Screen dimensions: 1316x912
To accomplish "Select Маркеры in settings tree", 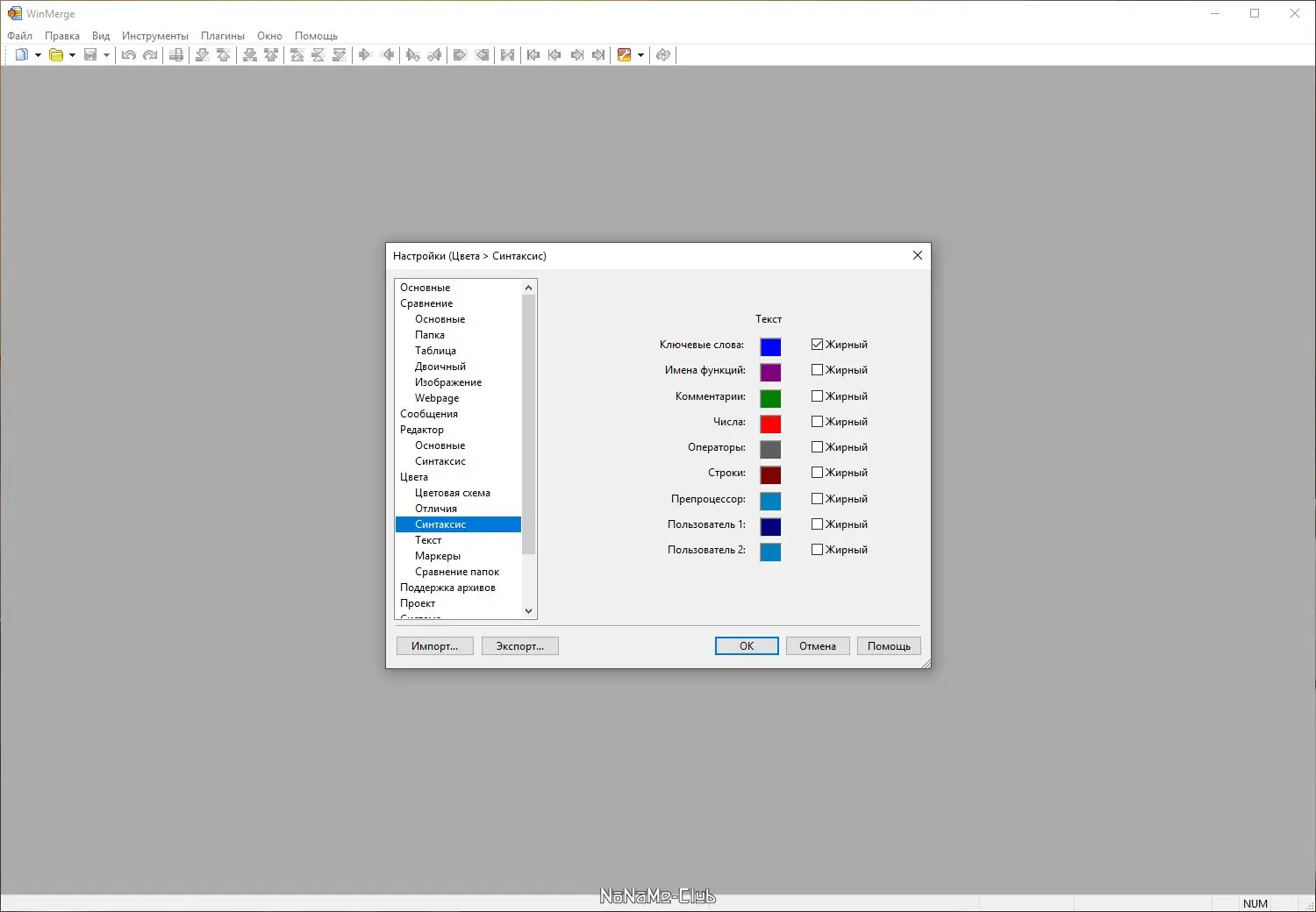I will click(438, 556).
